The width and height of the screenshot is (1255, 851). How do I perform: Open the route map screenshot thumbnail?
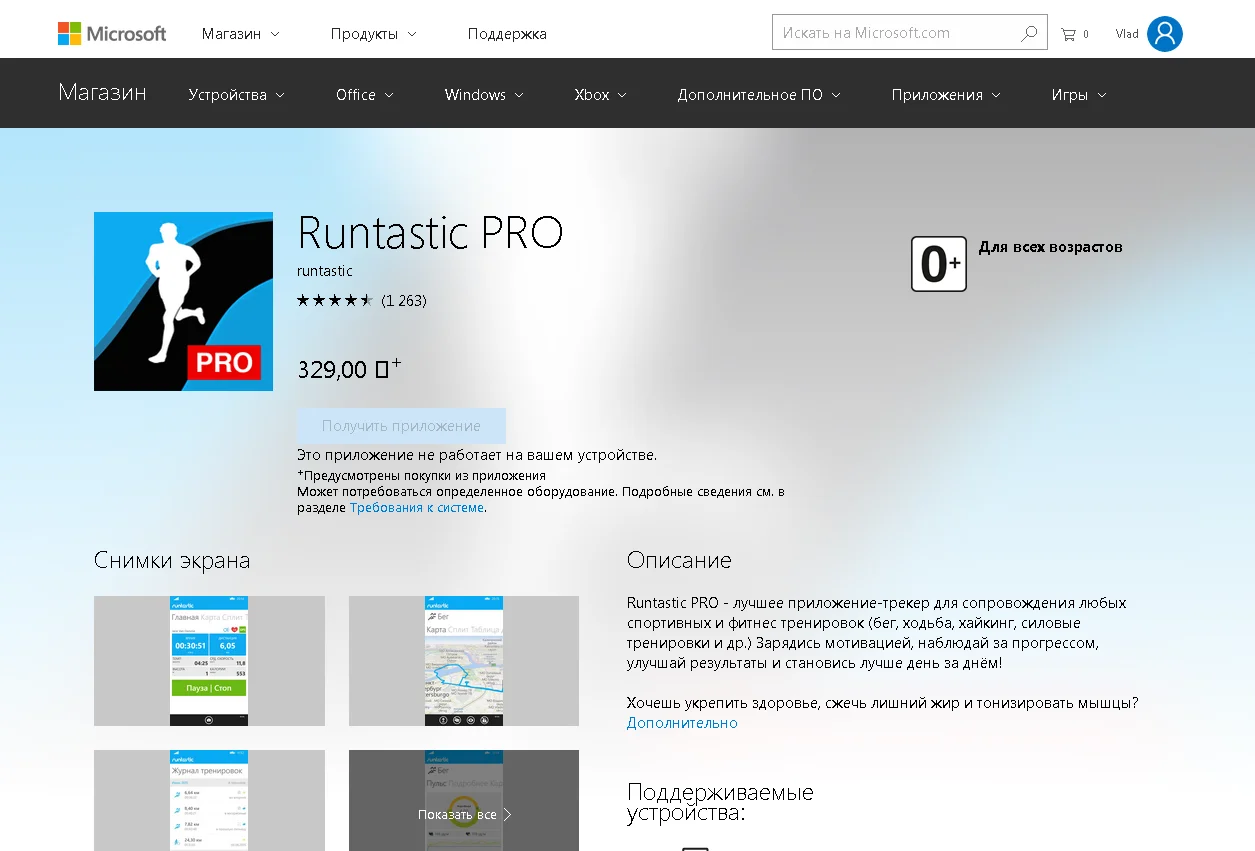point(464,661)
